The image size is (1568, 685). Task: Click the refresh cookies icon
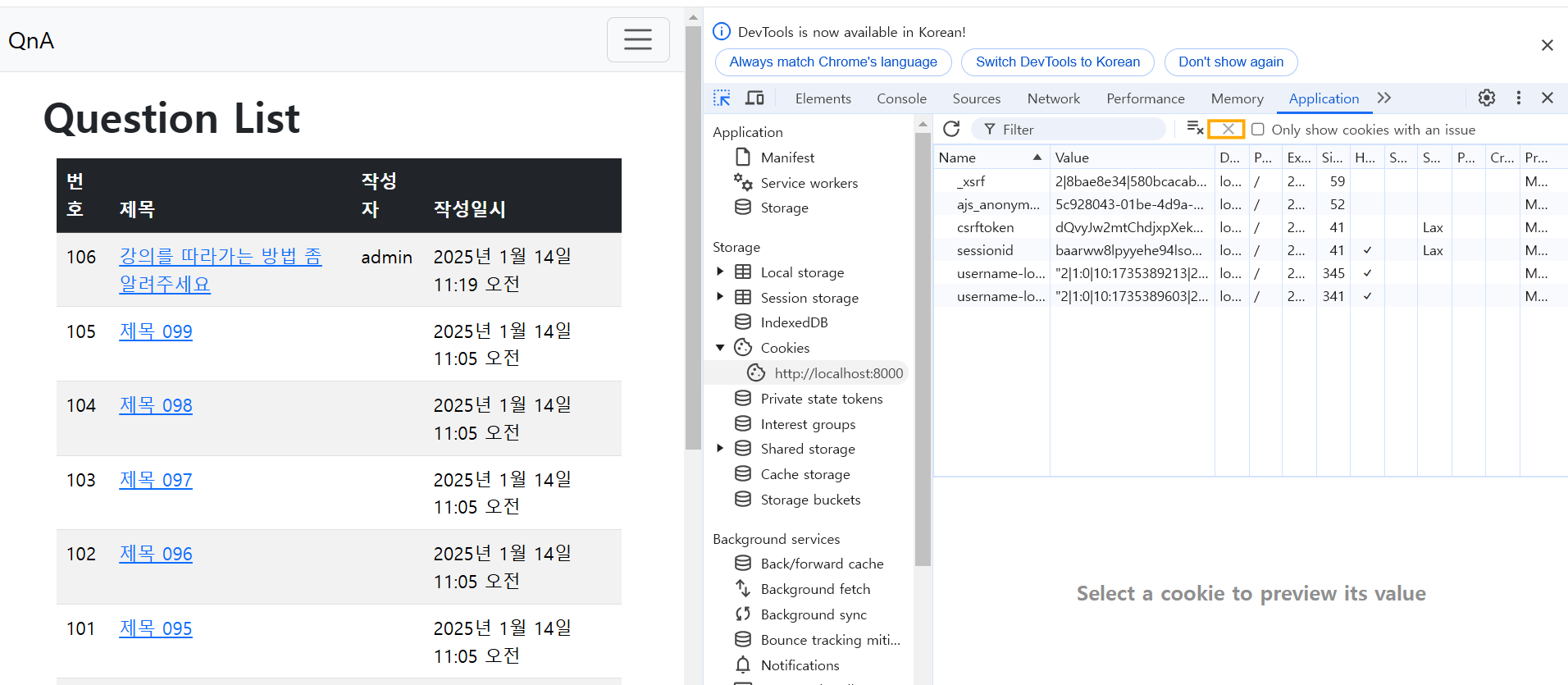tap(951, 129)
